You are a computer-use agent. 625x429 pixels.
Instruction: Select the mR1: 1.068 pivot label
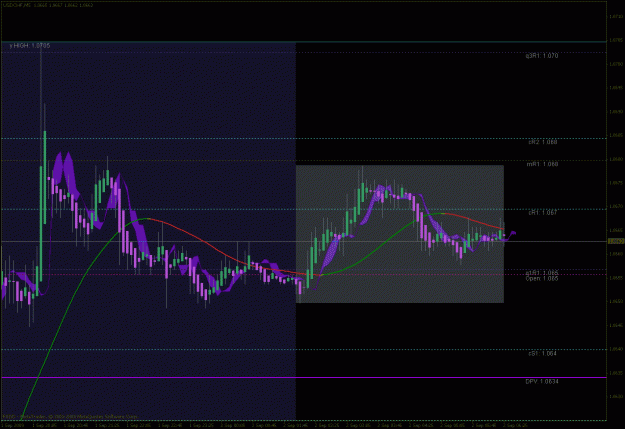coord(542,164)
